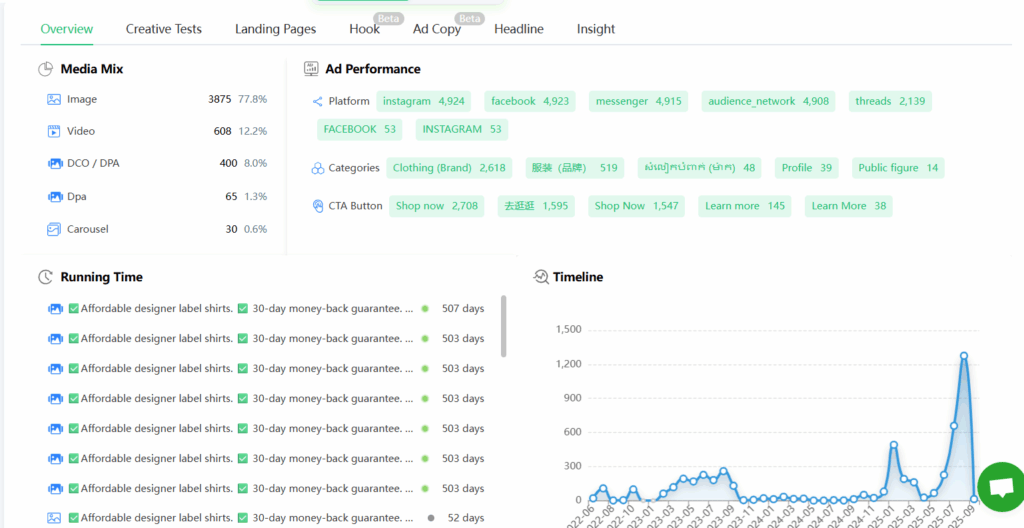Open the green chat support bubble
Viewport: 1024px width, 528px height.
(x=1000, y=487)
